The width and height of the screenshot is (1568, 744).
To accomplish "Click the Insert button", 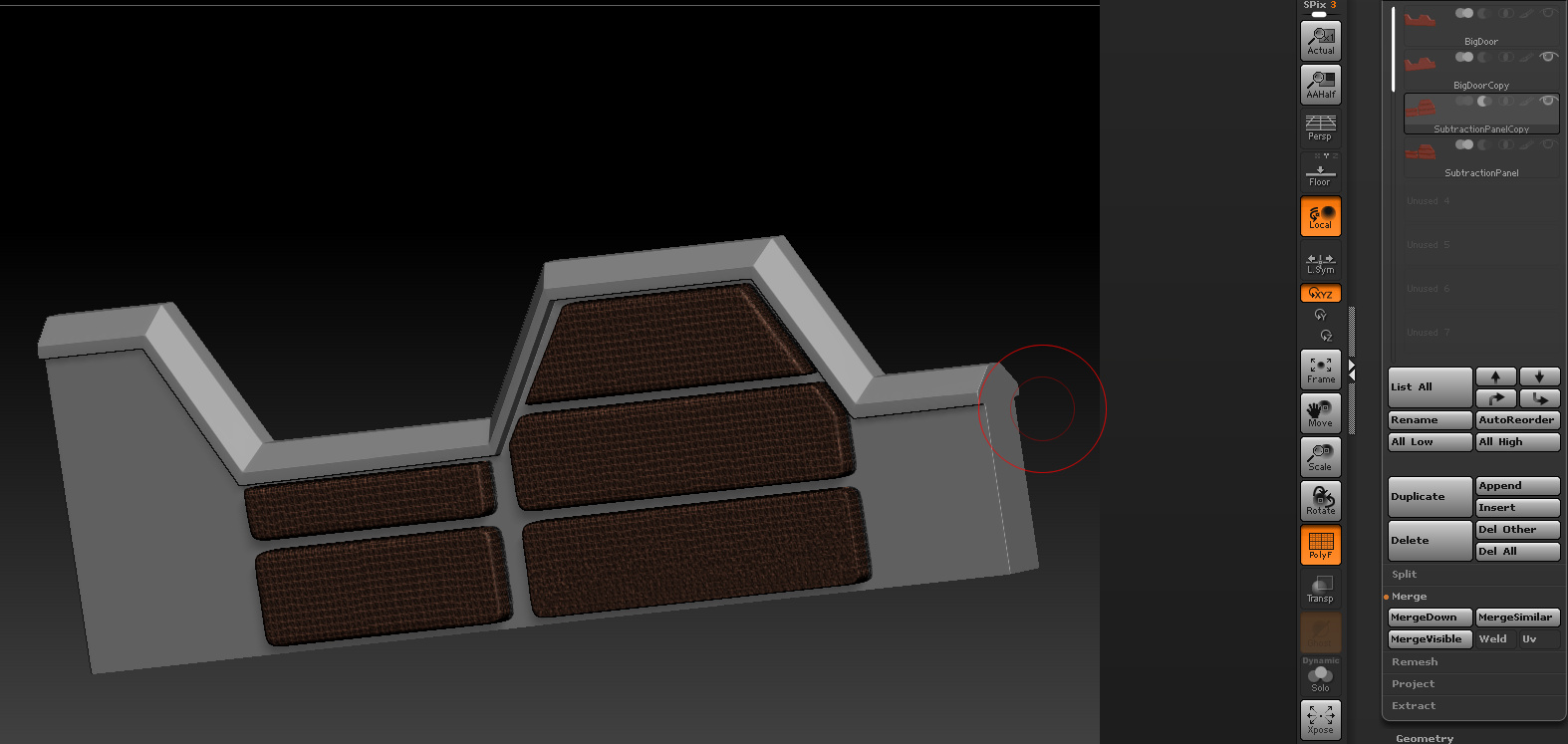I will (1517, 508).
